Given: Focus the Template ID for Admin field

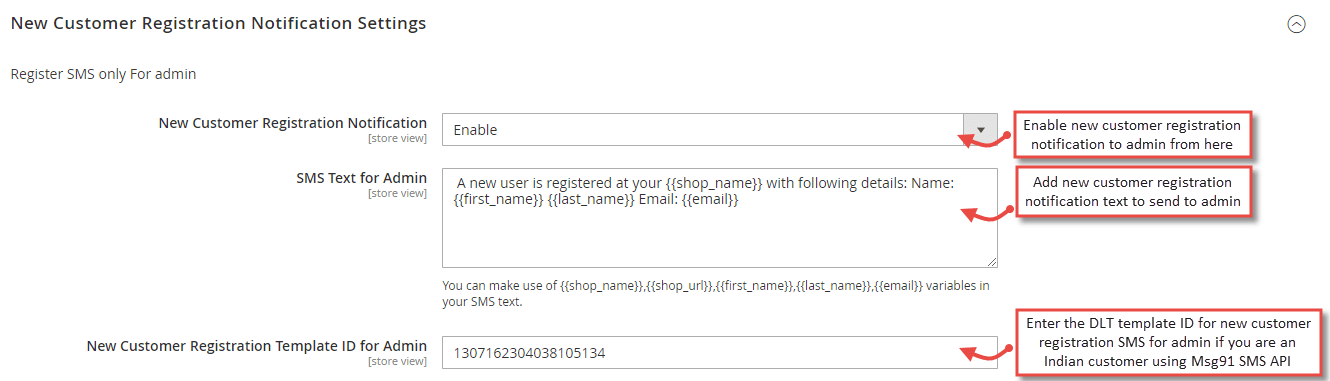Looking at the screenshot, I should pos(719,352).
